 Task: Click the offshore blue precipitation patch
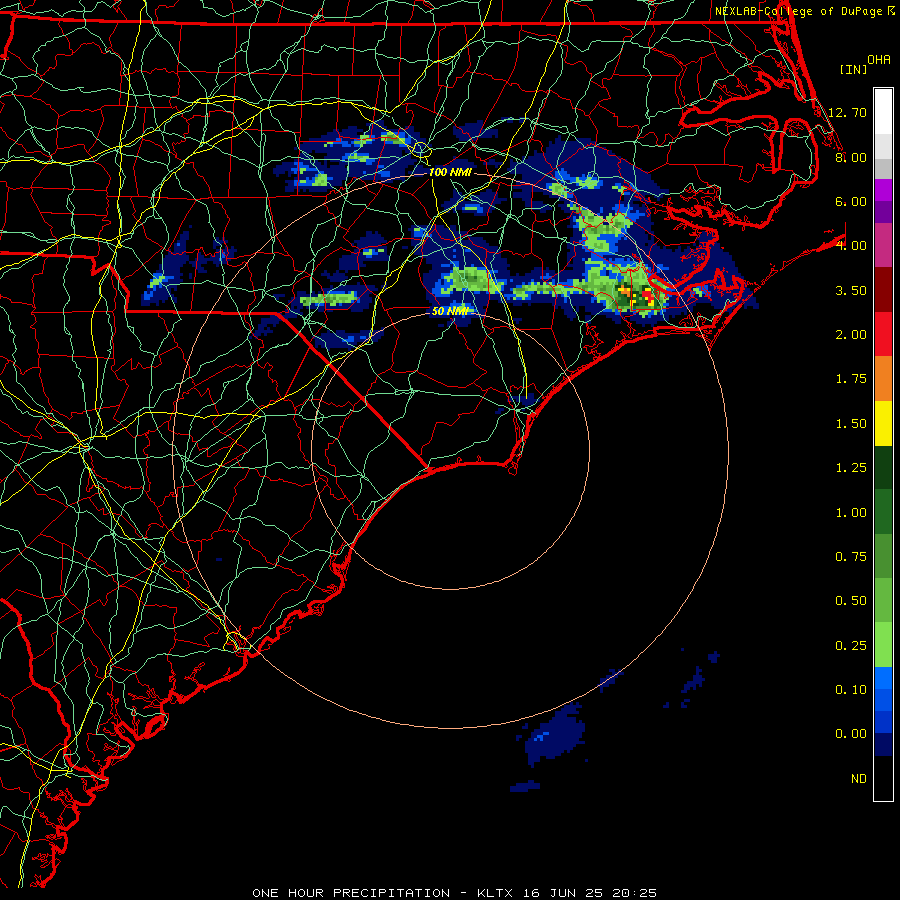(556, 735)
